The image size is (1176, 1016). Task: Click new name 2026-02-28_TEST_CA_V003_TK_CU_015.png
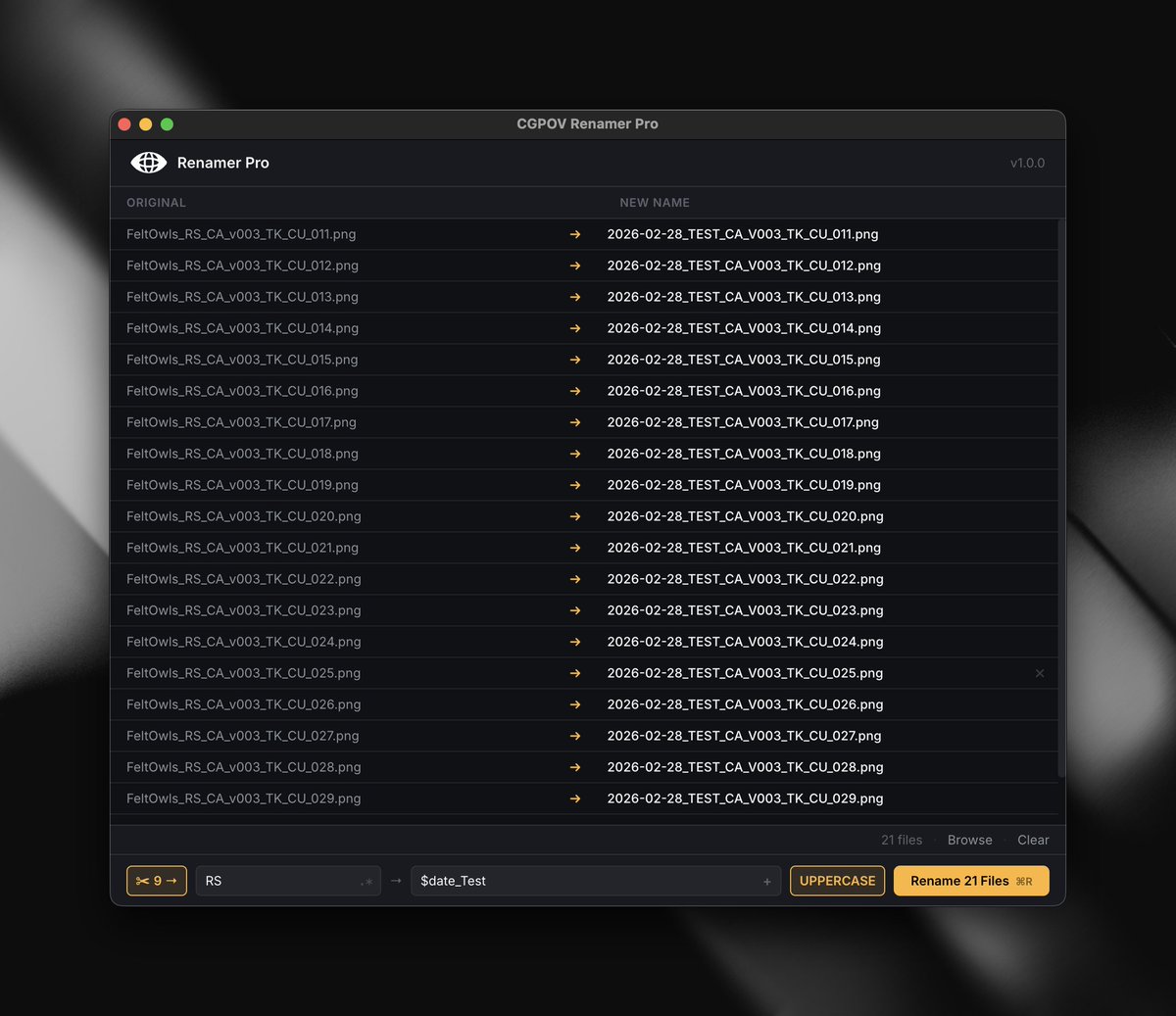[x=744, y=360]
